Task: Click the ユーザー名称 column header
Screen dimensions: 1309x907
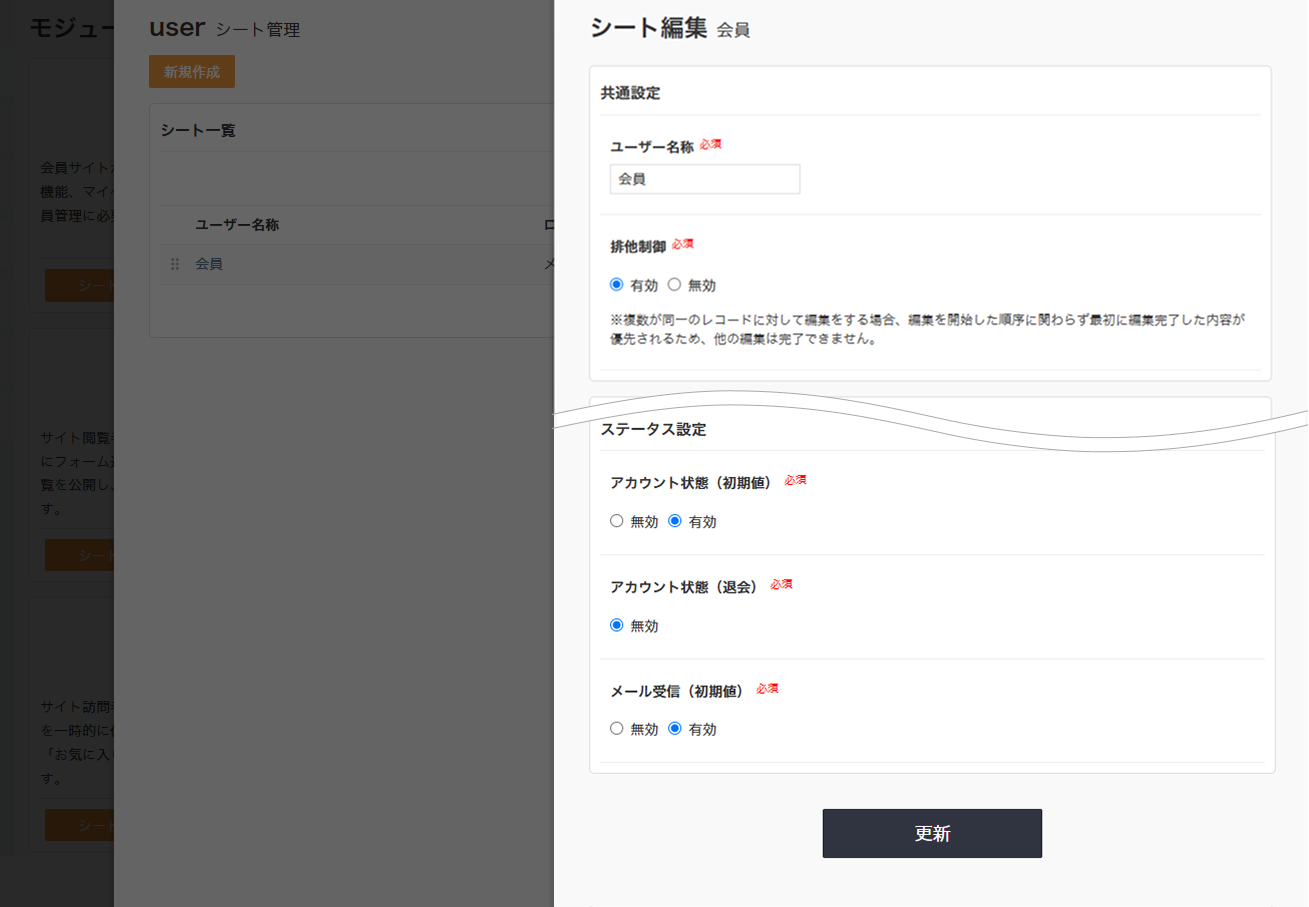Action: click(x=237, y=225)
